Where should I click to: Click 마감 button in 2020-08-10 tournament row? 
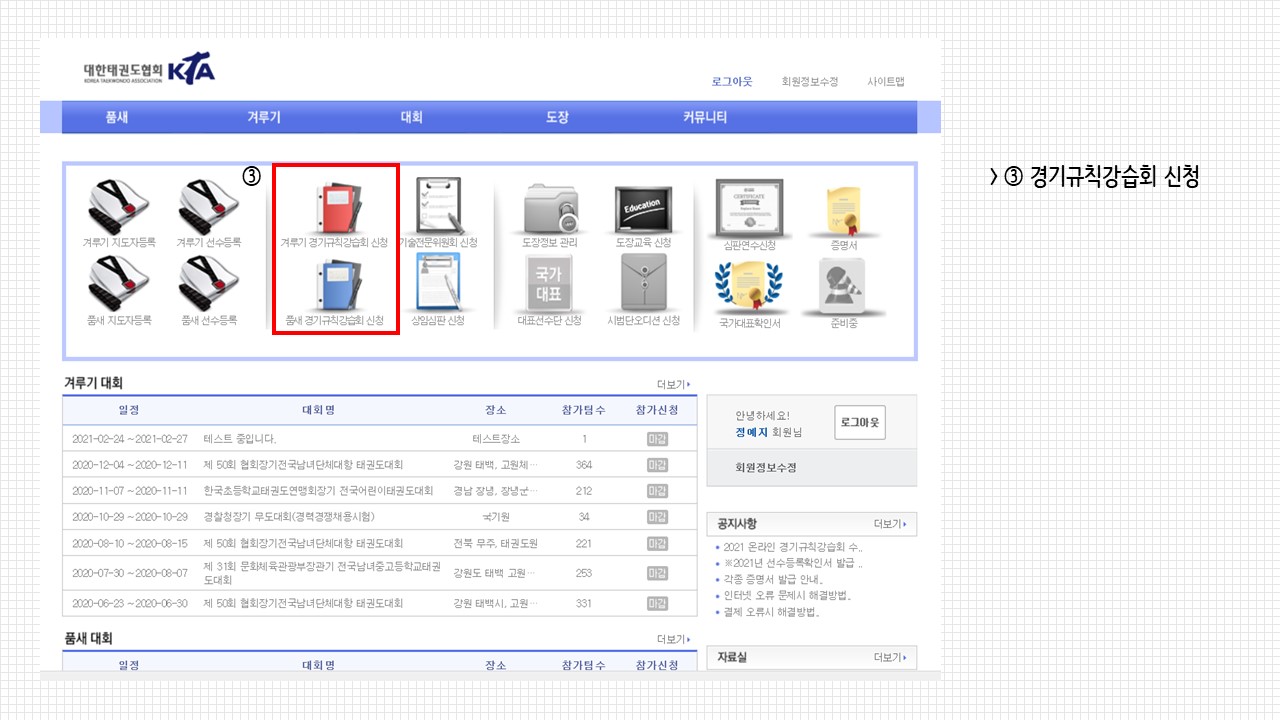657,544
